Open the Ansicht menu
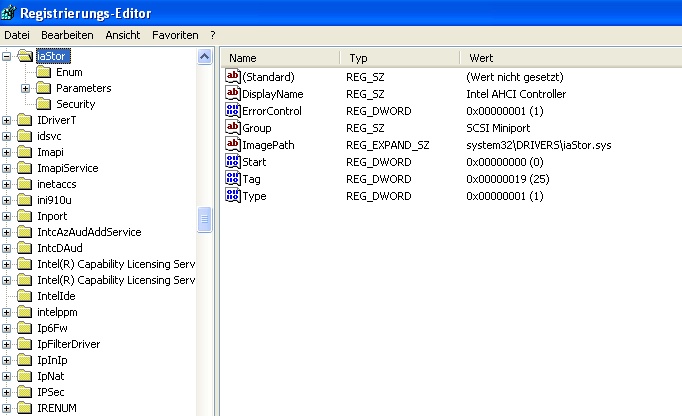Viewport: 682px width, 416px height. tap(123, 35)
